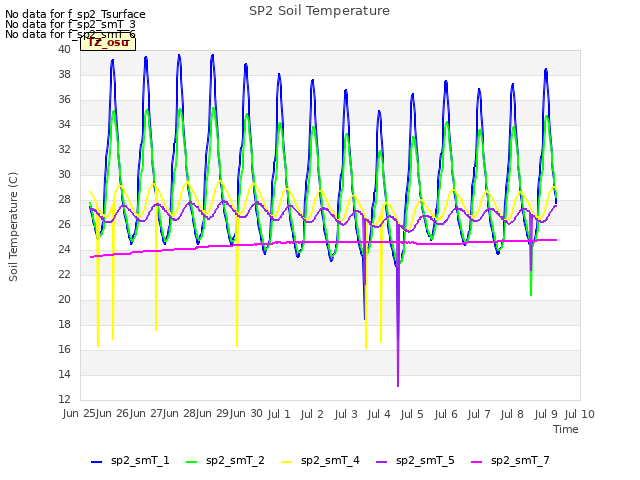Click the 24 y-axis tick label
The height and width of the screenshot is (480, 640).
pos(64,250)
